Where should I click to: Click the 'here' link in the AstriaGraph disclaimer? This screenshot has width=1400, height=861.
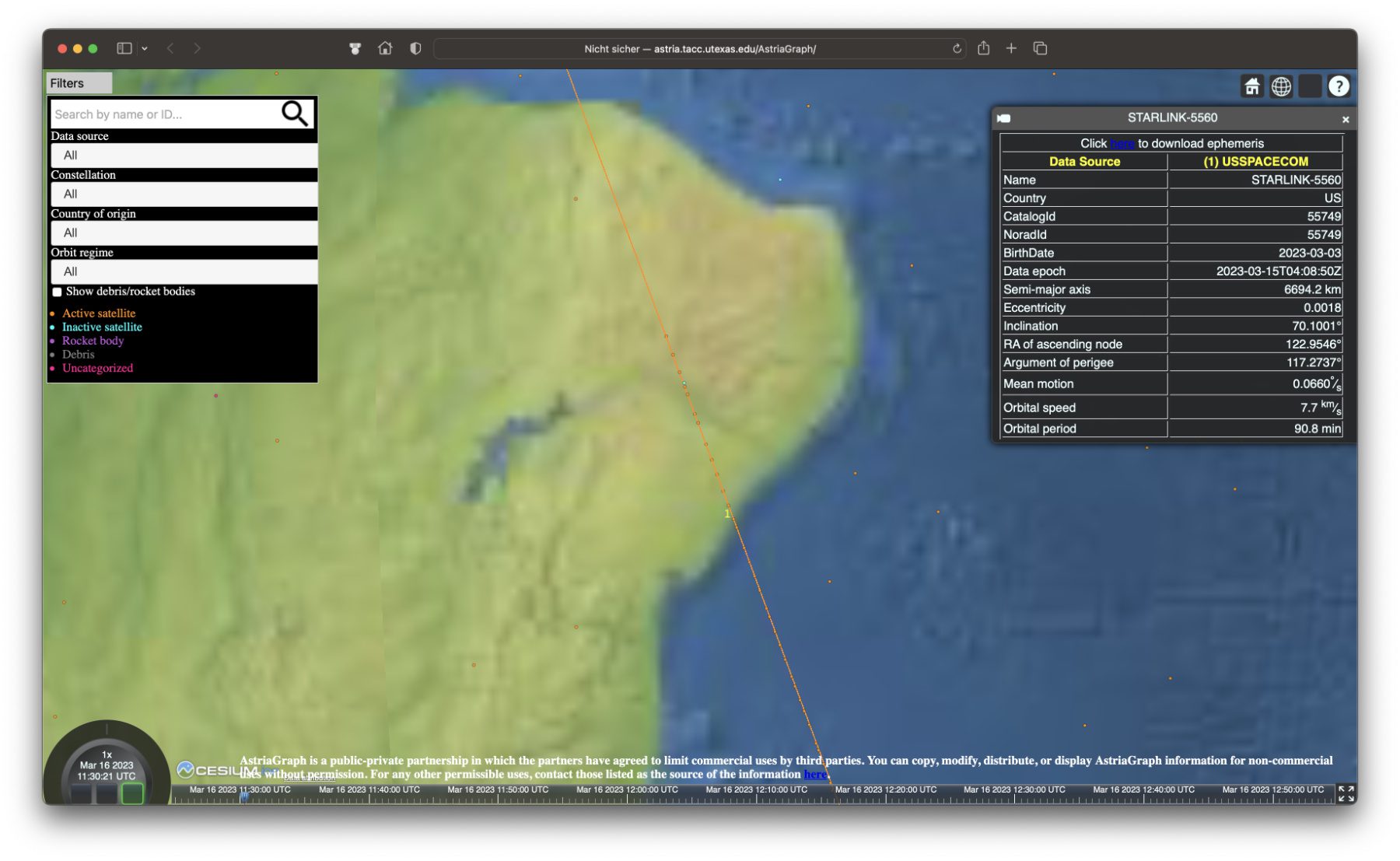[815, 774]
